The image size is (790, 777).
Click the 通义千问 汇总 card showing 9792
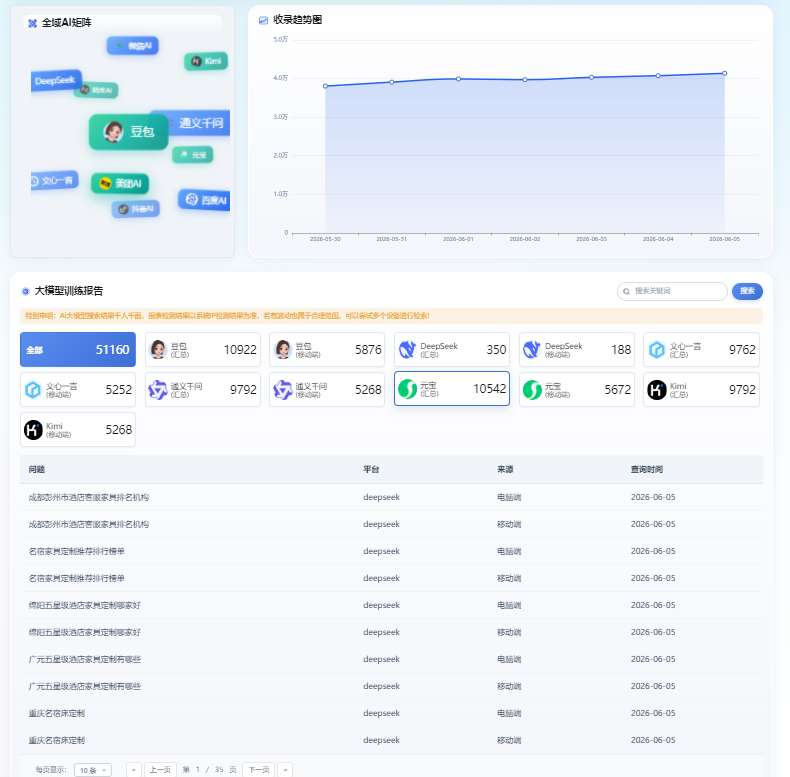203,390
